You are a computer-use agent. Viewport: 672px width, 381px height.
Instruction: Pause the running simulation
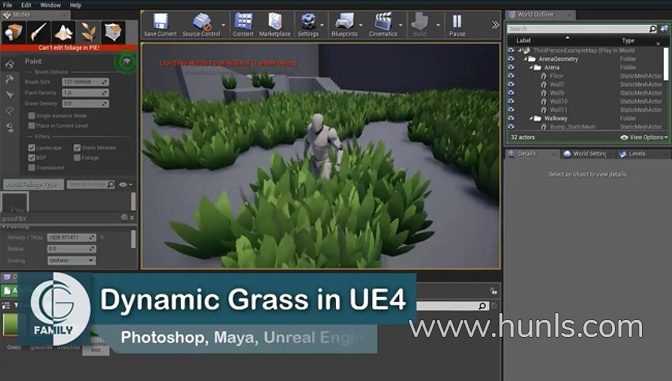click(457, 24)
